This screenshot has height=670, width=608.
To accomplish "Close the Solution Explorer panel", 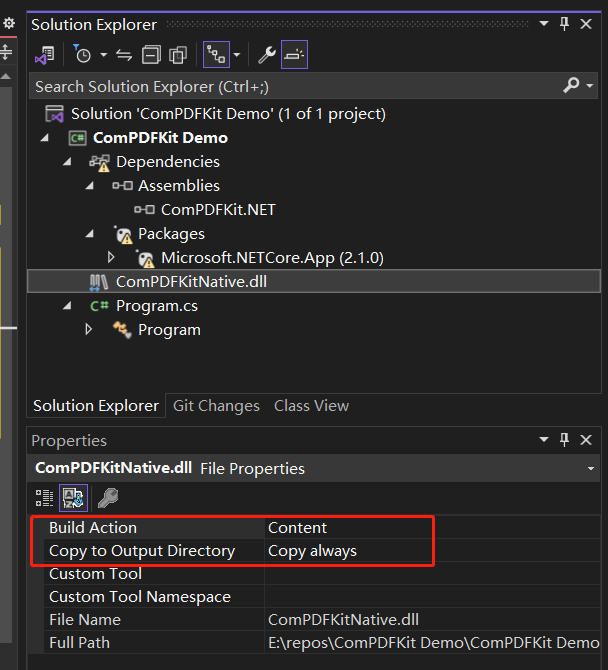I will click(x=586, y=24).
